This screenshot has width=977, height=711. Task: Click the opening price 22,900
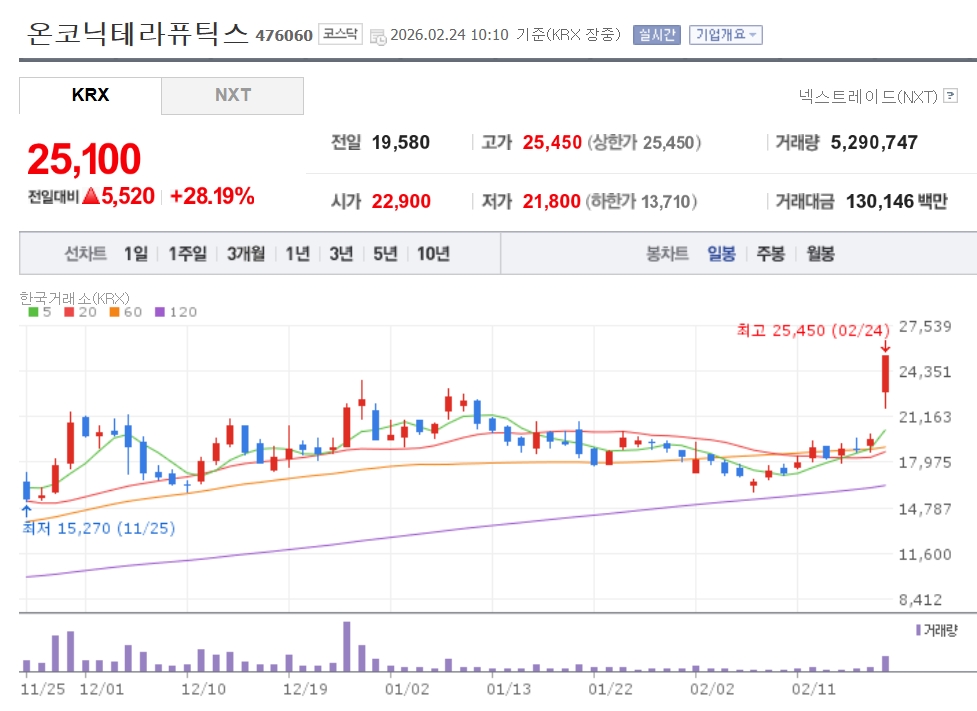pyautogui.click(x=401, y=201)
